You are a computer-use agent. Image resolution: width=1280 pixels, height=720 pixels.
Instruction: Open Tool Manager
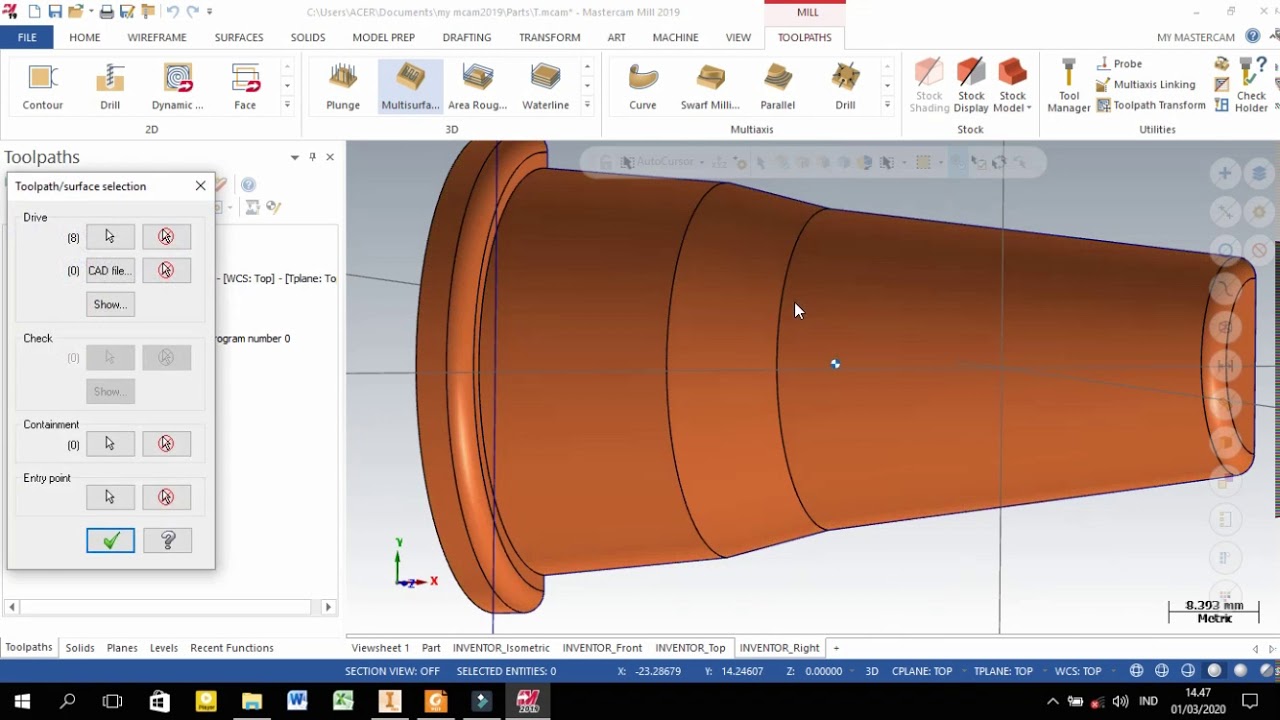pos(1068,86)
